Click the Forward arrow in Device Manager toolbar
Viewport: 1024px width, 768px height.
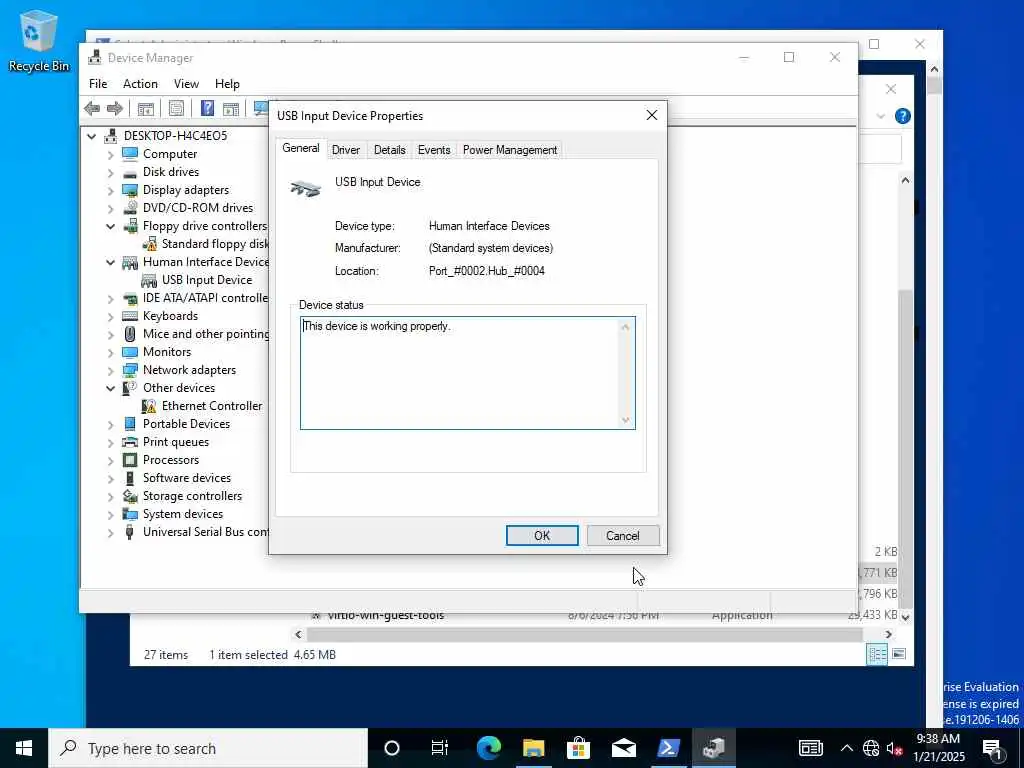(x=115, y=108)
